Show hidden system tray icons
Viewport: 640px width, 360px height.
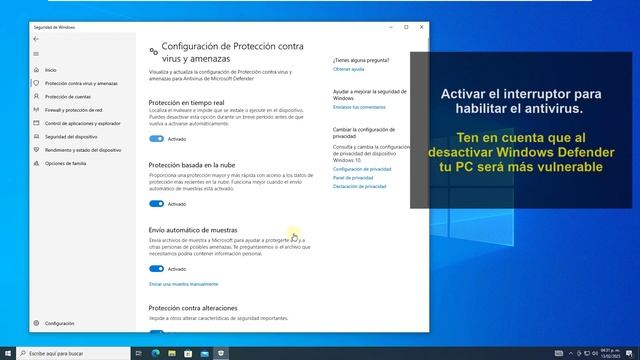click(x=571, y=353)
